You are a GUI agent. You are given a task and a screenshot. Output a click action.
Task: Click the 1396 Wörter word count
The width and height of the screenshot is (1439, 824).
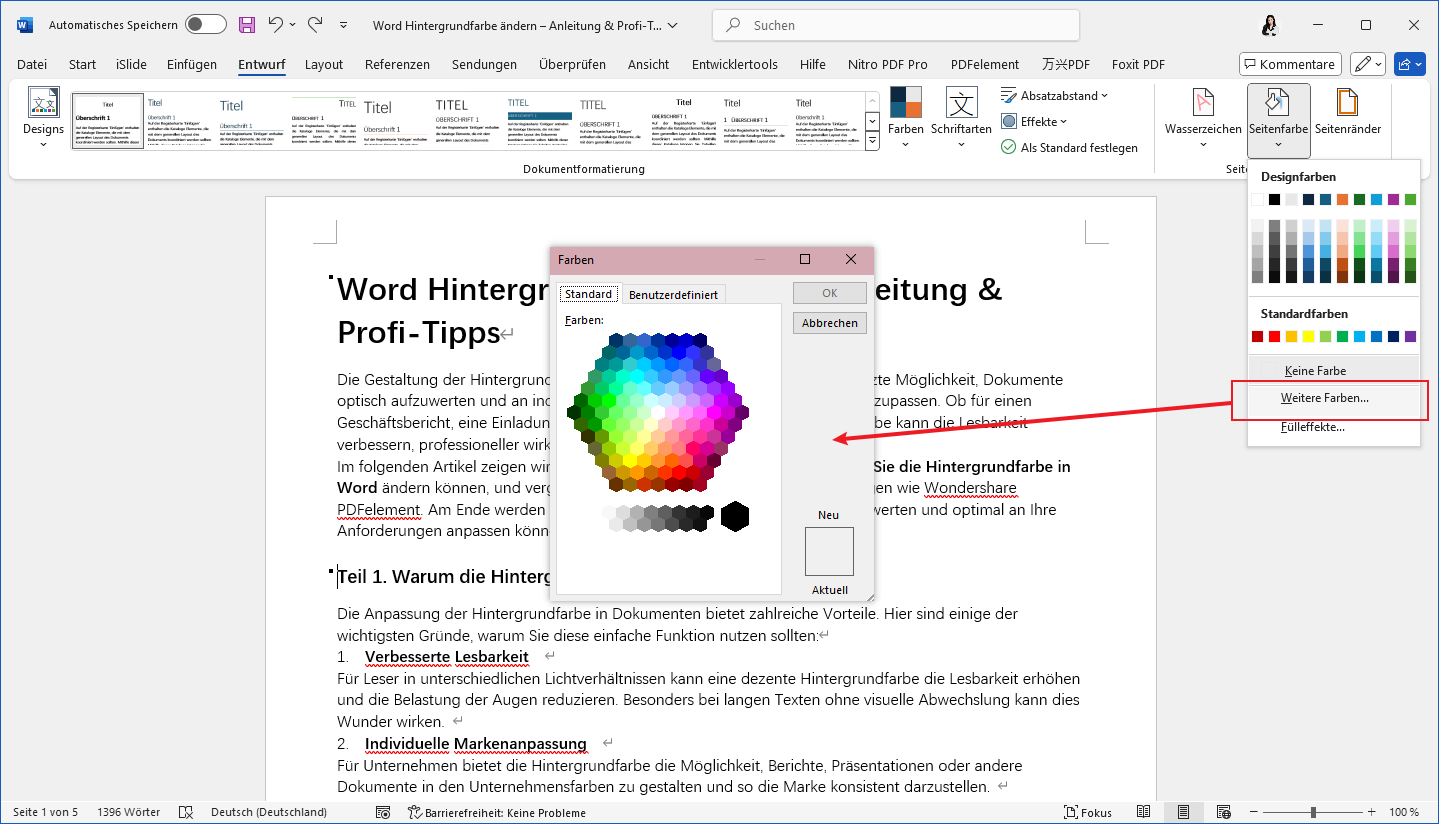tap(129, 812)
